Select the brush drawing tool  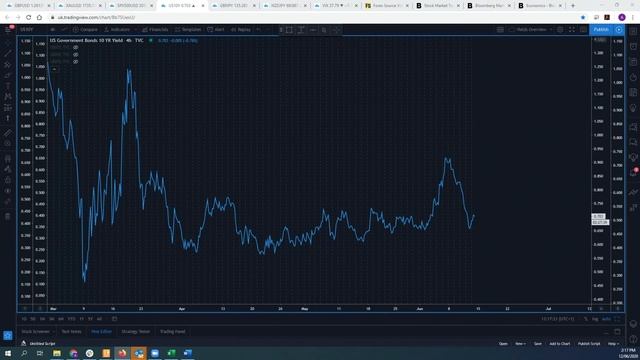pos(8,75)
